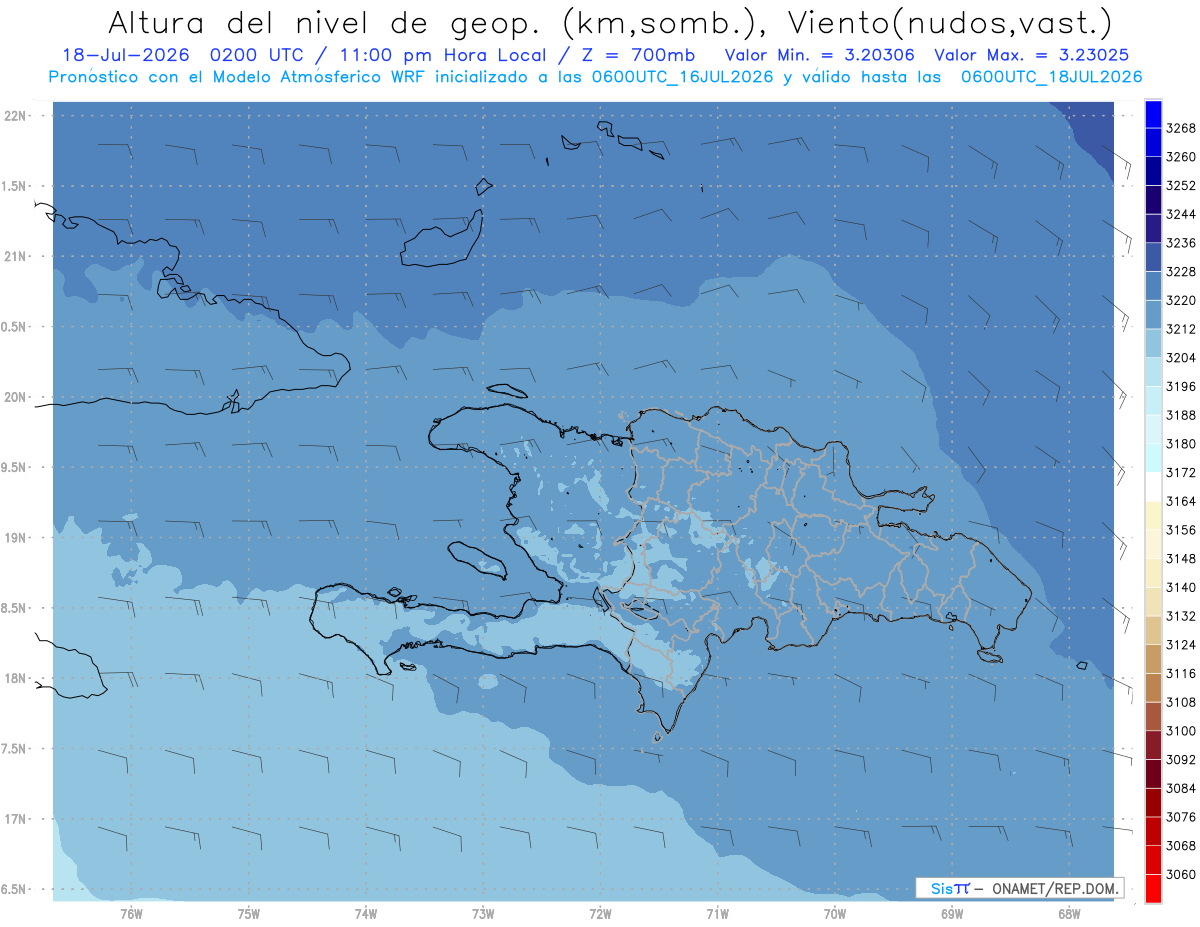Click the '69W' longitude axis label
Image resolution: width=1200 pixels, height=927 pixels.
click(952, 913)
